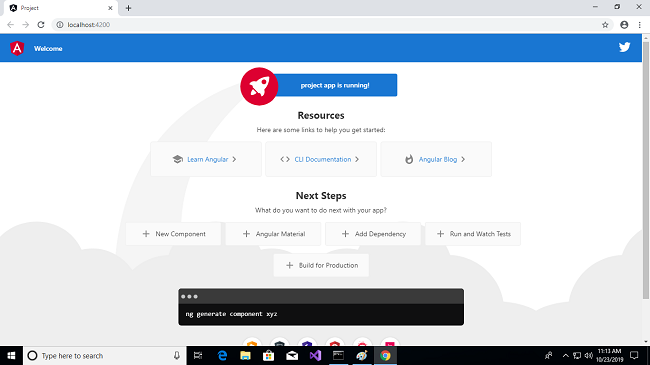The width and height of the screenshot is (650, 365).
Task: Open a new browser tab with plus button
Action: click(x=128, y=8)
